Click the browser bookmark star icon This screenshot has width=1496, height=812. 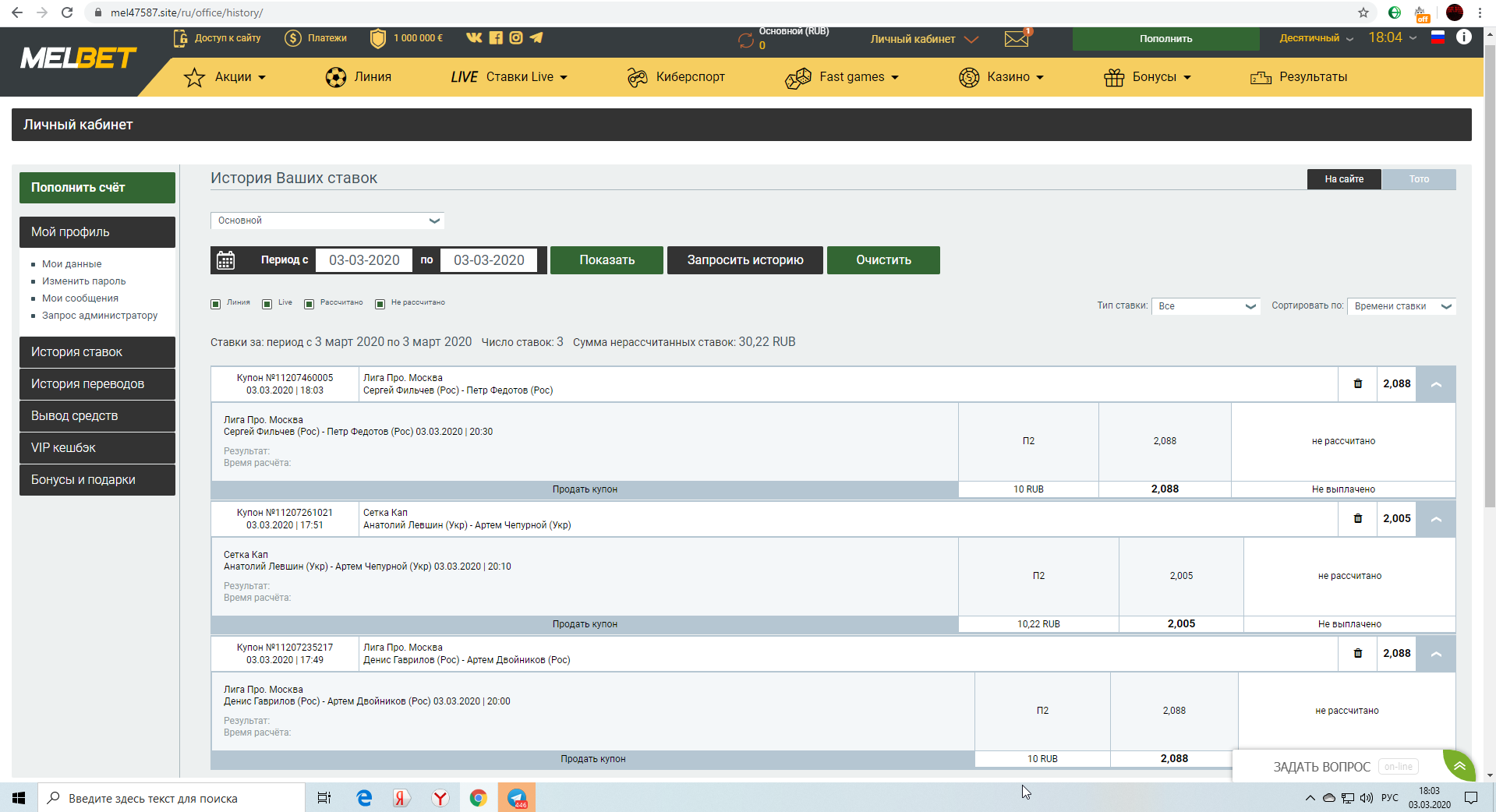(1363, 12)
